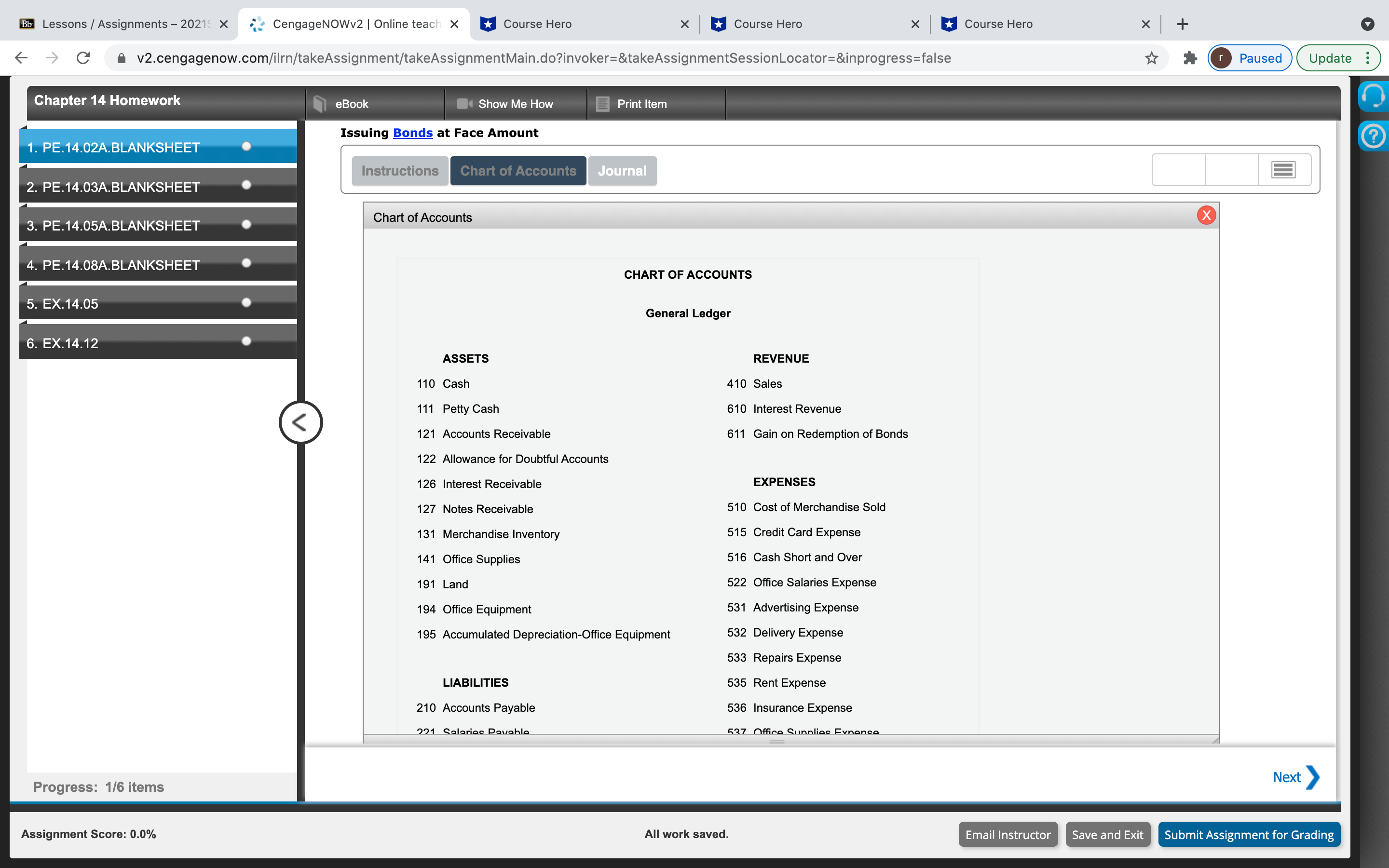Select the PE.14.03A.BLANKSHEET status circle
Viewport: 1389px width, 868px height.
246,185
